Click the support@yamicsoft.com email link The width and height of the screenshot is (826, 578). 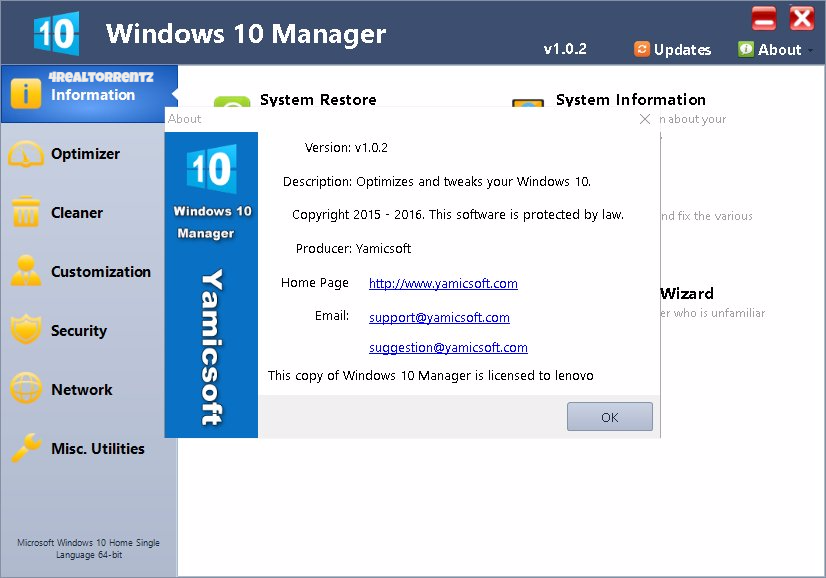pos(439,317)
